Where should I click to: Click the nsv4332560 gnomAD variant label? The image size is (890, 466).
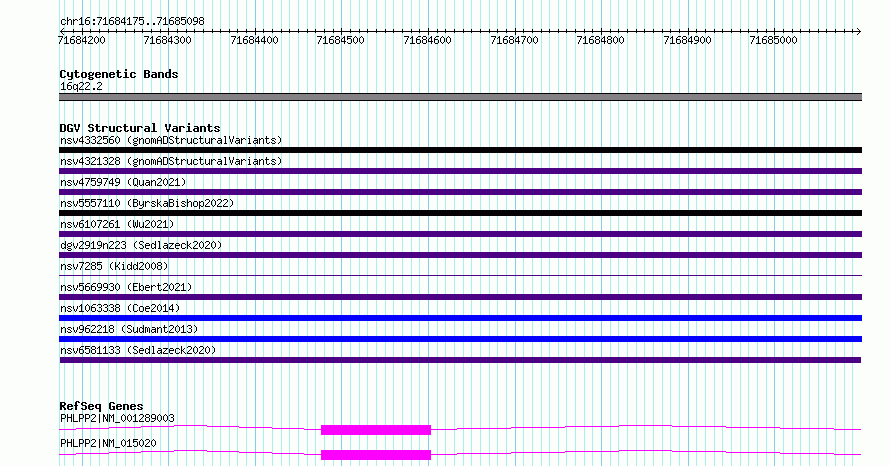pyautogui.click(x=171, y=140)
